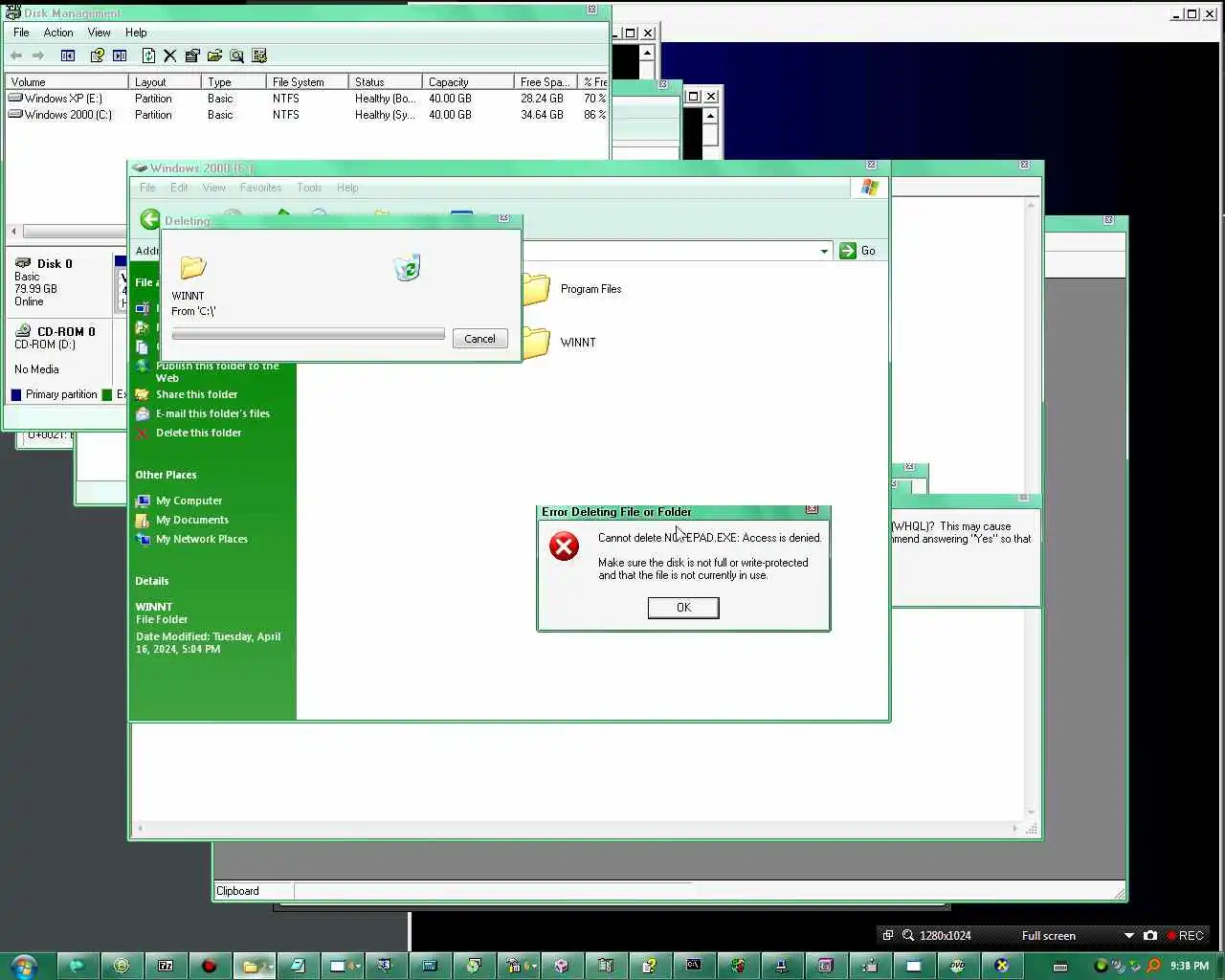Open the command prompt icon on the taskbar
Screen dimensions: 1225x980
click(694, 966)
